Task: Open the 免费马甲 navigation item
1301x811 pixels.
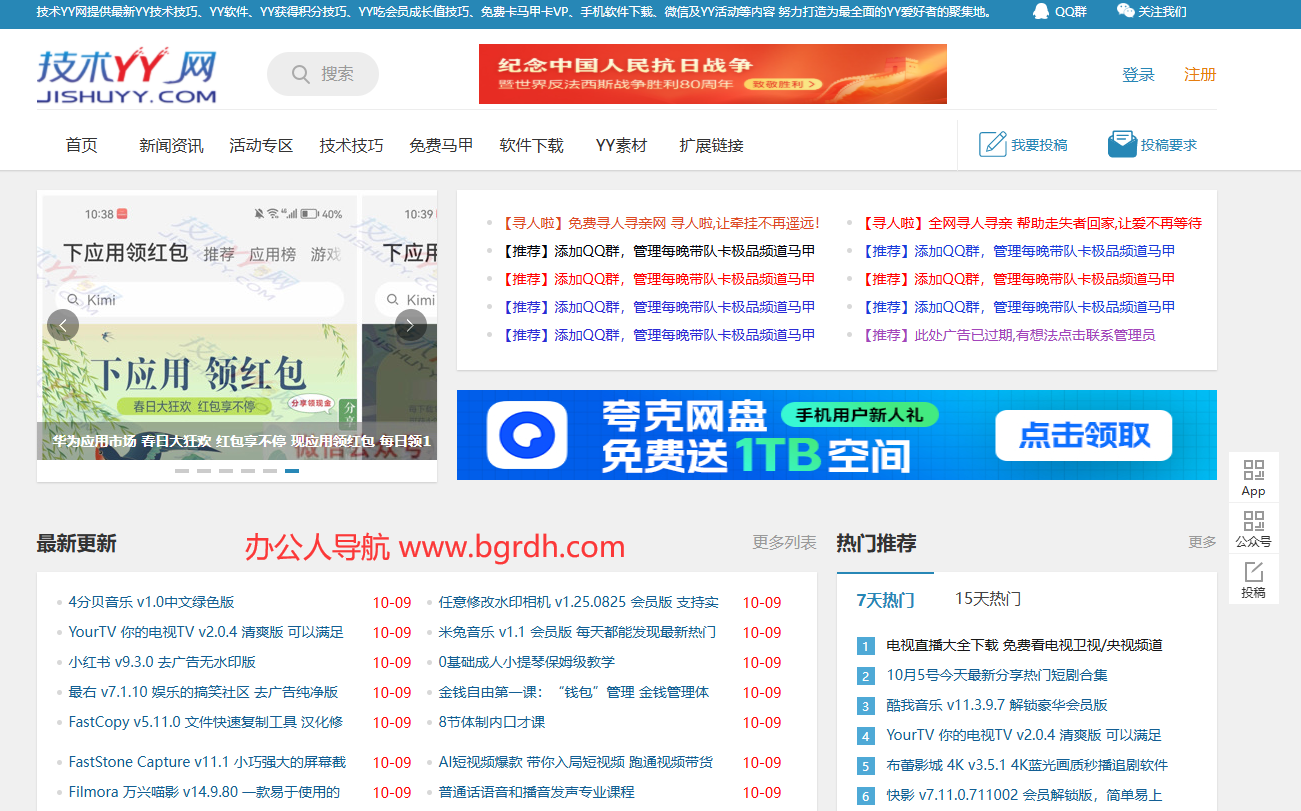Action: pyautogui.click(x=441, y=146)
